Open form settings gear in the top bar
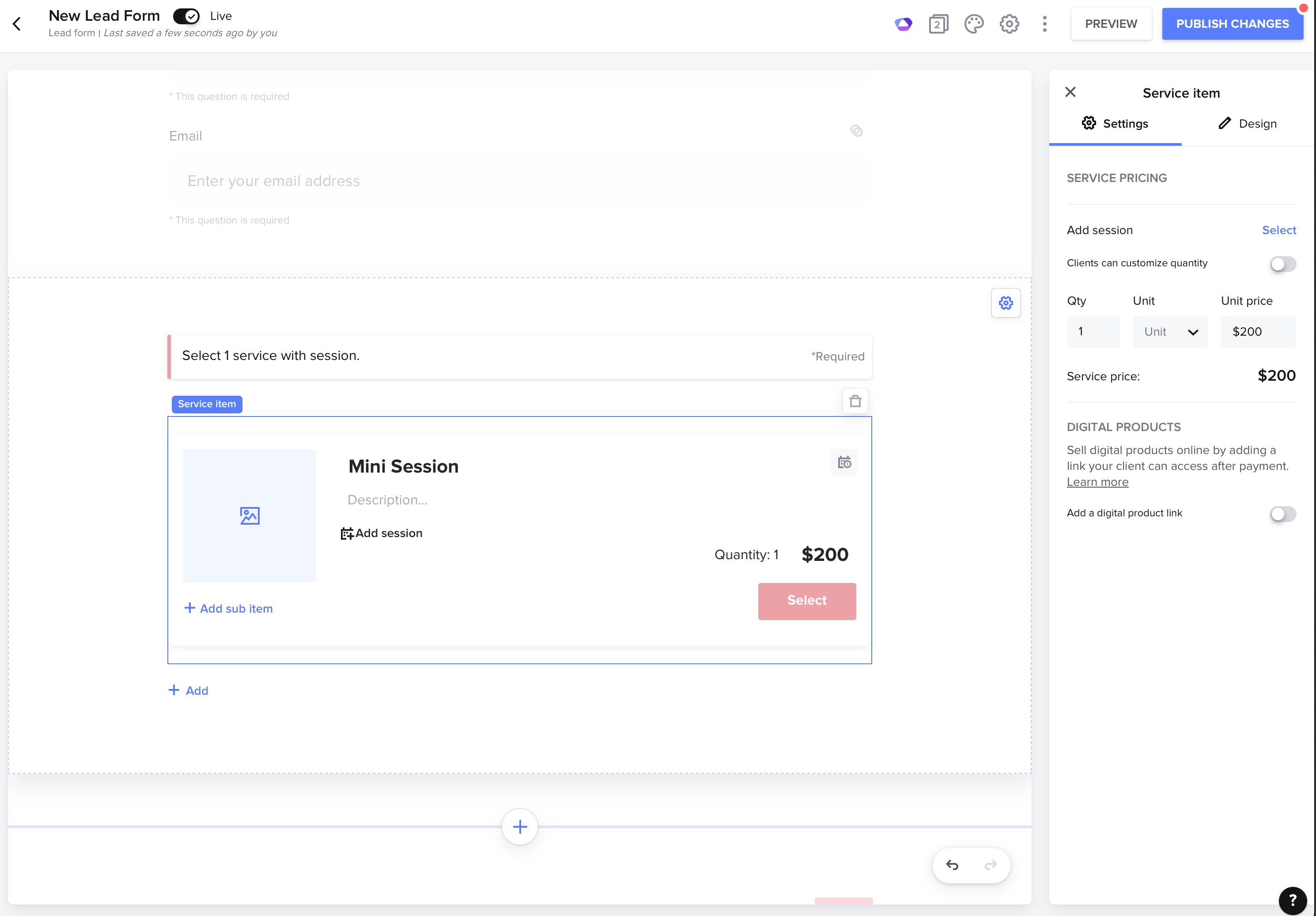The width and height of the screenshot is (1316, 916). 1010,24
